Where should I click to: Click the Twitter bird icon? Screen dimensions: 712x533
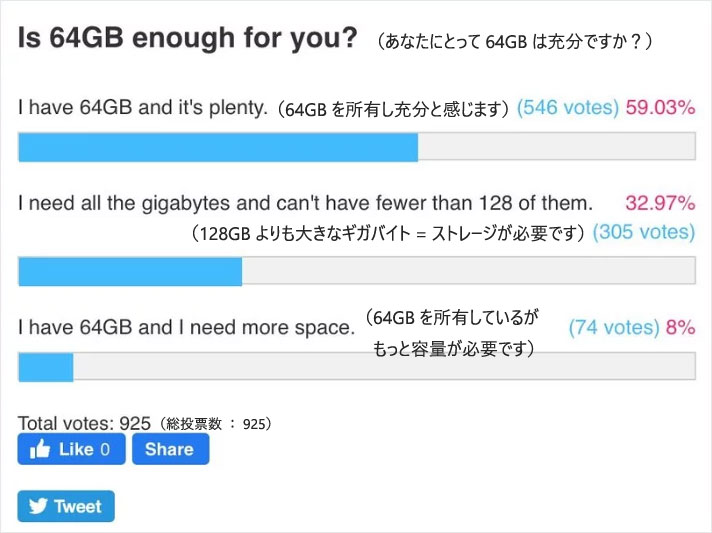click(x=38, y=506)
